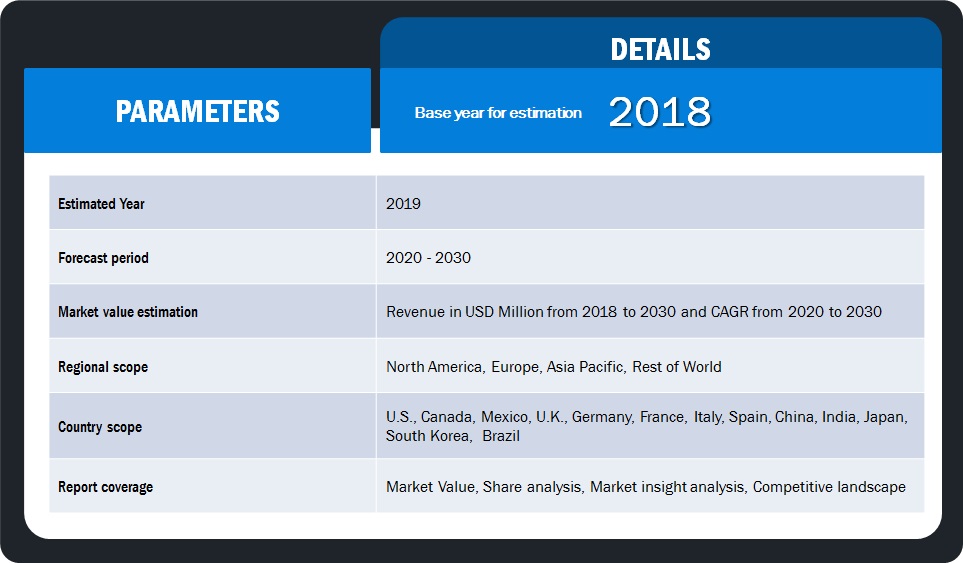Click the DETAILS header banner
Image resolution: width=963 pixels, height=563 pixels.
click(660, 49)
